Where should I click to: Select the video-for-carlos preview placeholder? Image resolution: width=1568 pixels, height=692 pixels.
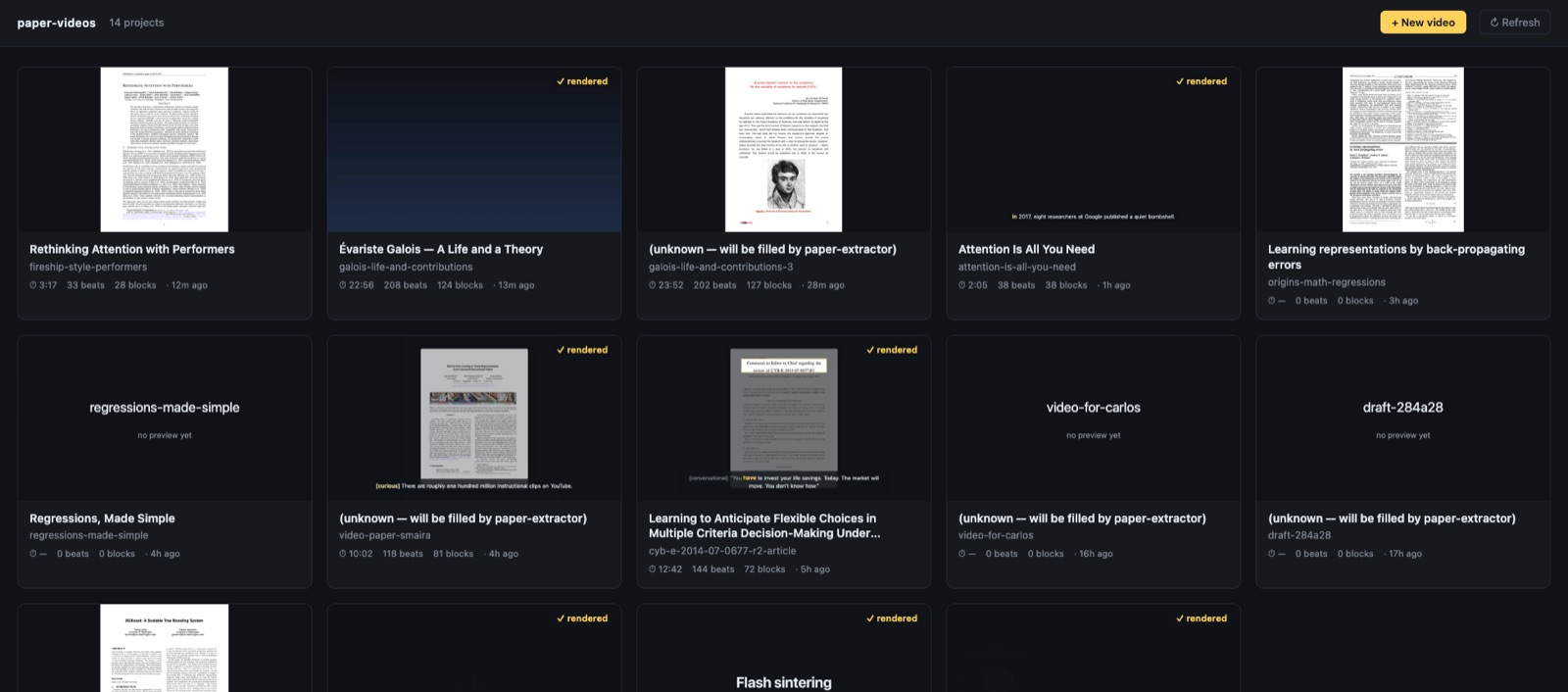[x=1094, y=419]
